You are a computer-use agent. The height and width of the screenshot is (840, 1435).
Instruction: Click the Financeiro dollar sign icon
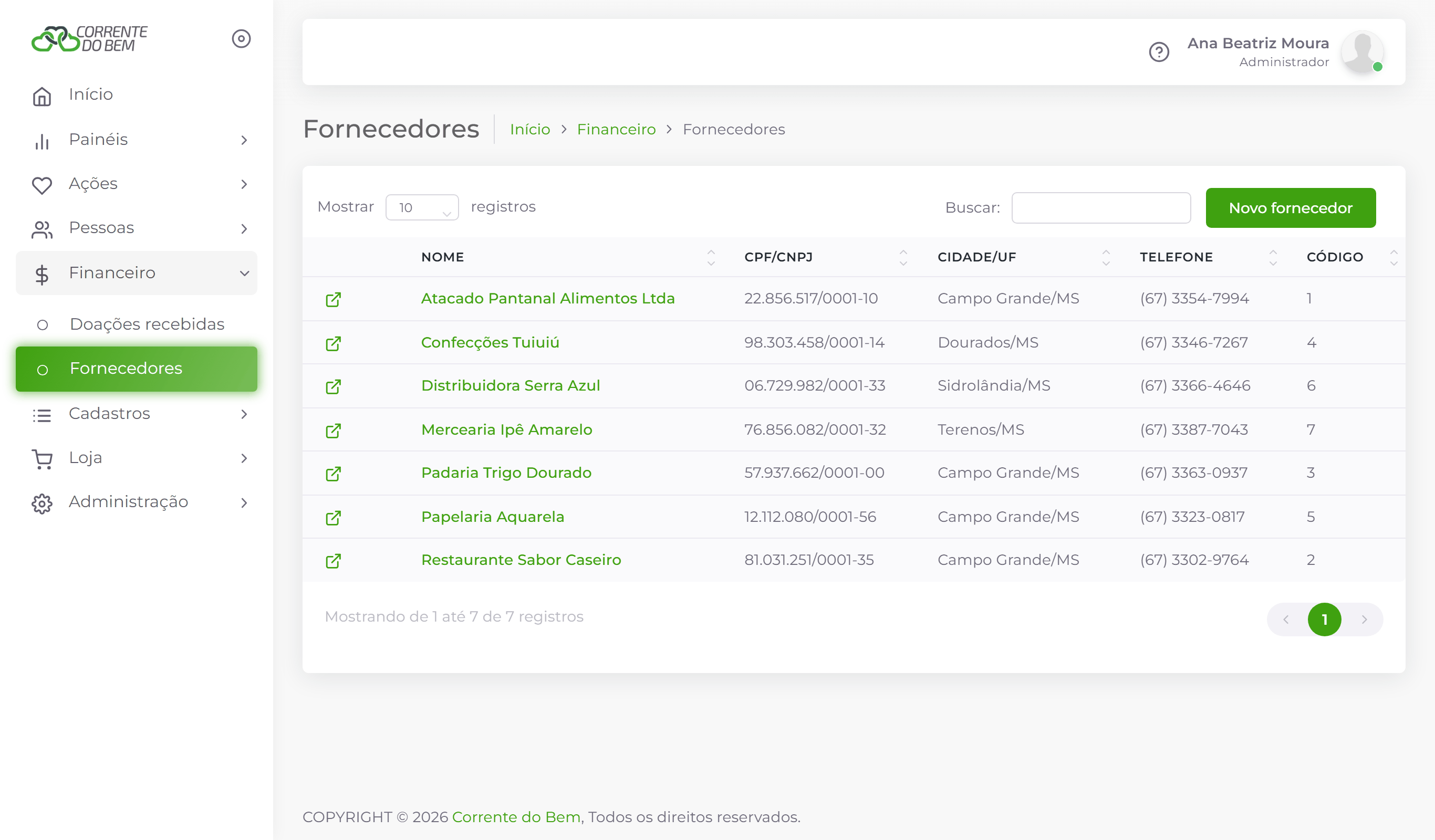pos(42,274)
